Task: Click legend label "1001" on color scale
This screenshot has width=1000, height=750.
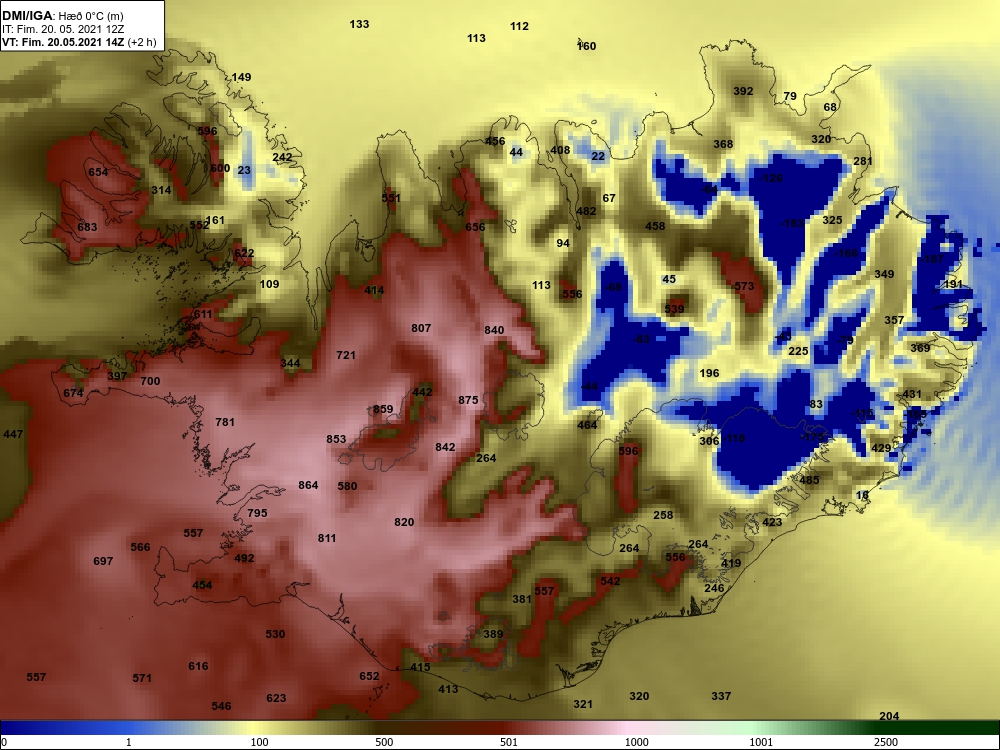Action: click(761, 742)
